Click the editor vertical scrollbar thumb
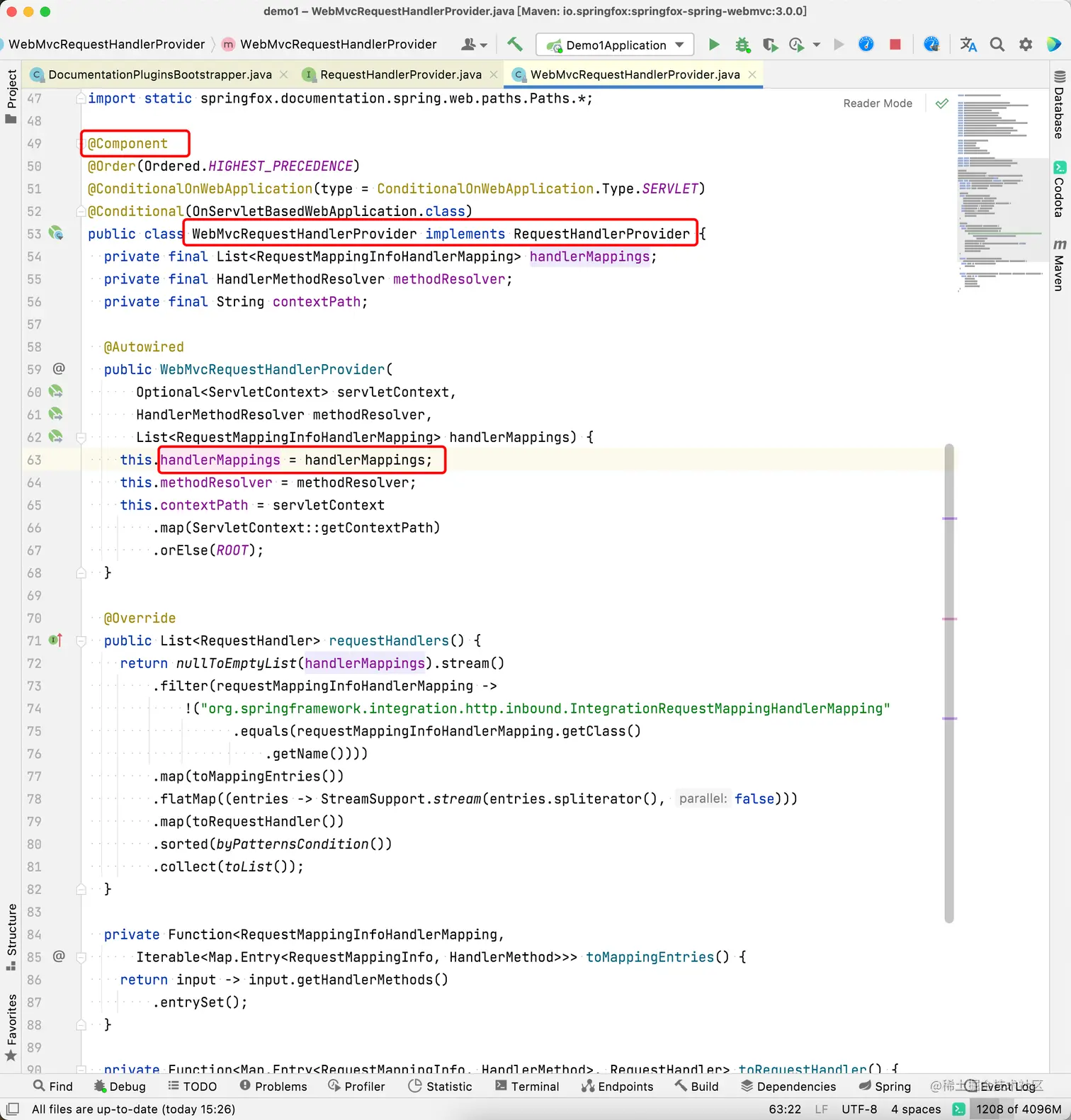This screenshot has width=1071, height=1120. 949,684
